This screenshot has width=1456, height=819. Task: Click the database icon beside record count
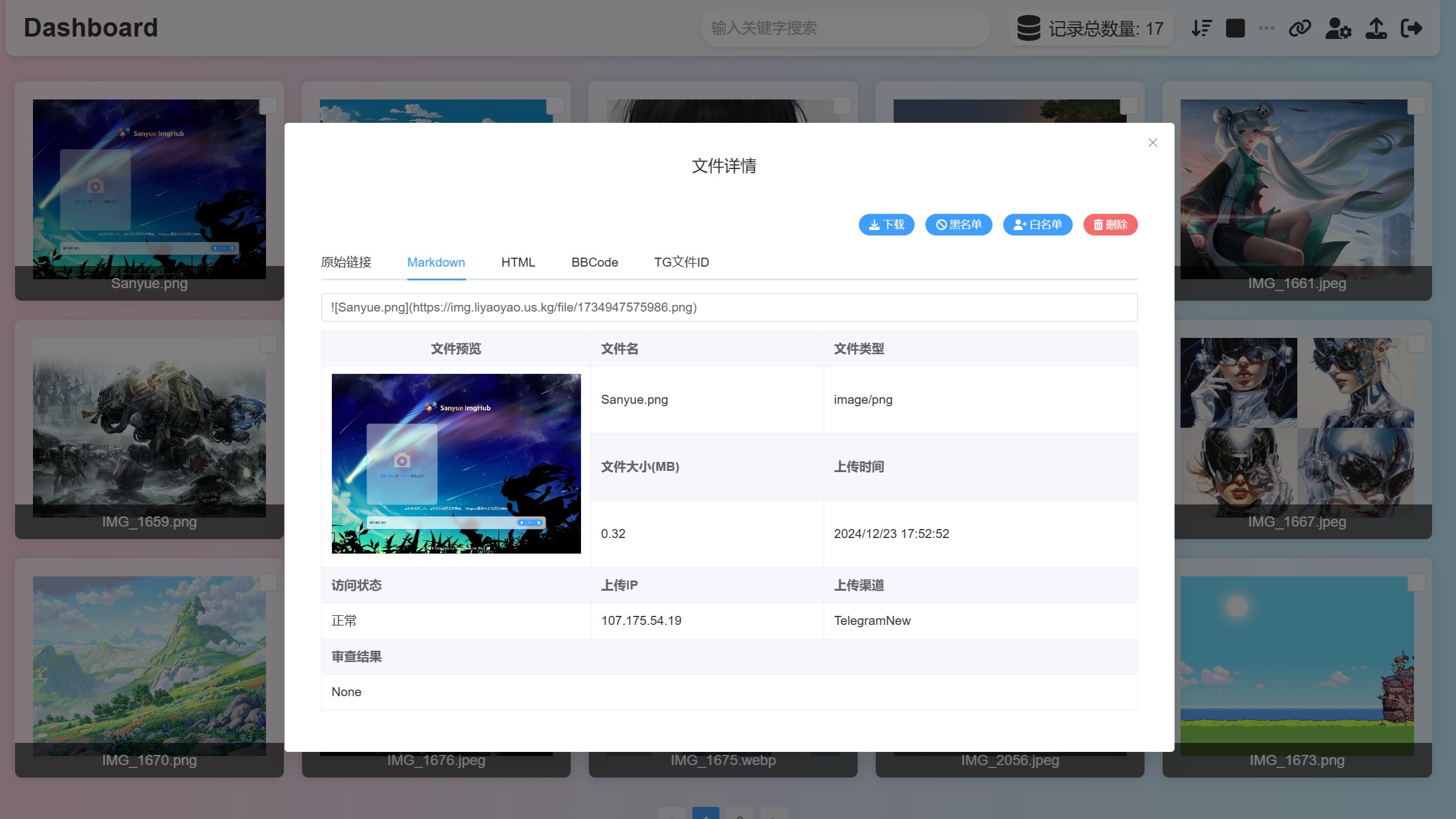(x=1028, y=28)
